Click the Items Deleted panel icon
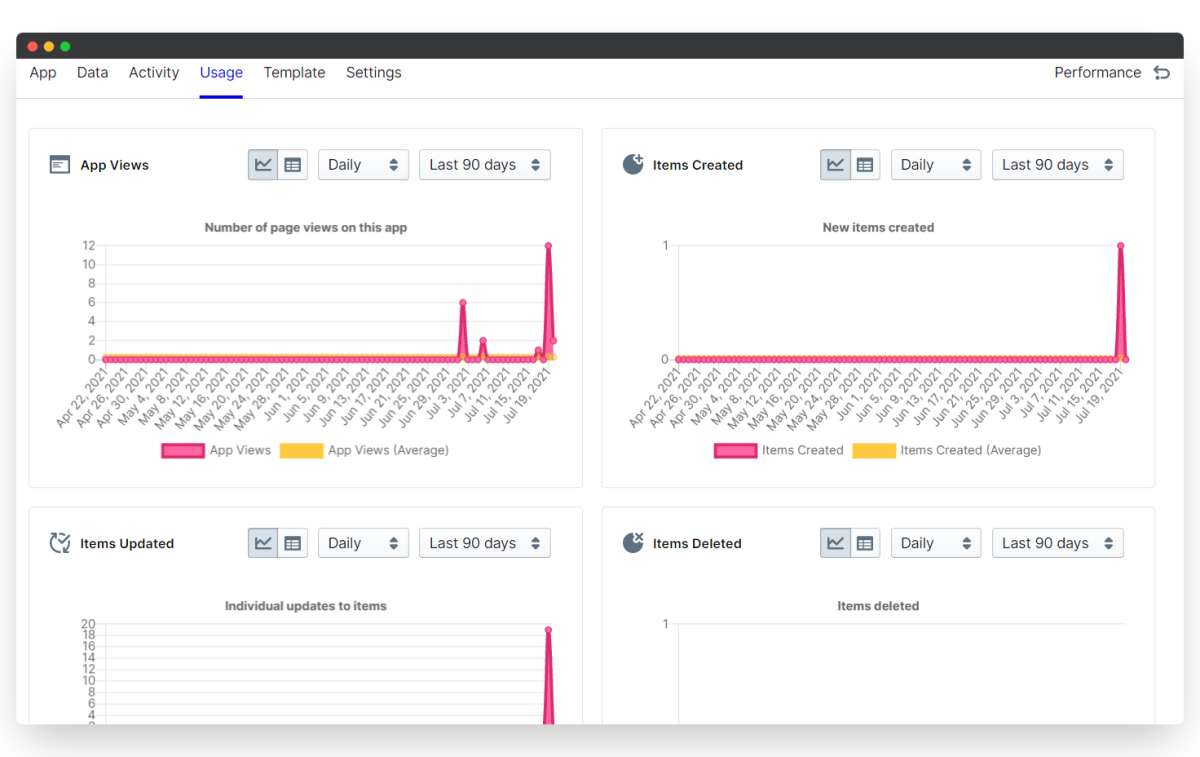 coord(633,543)
